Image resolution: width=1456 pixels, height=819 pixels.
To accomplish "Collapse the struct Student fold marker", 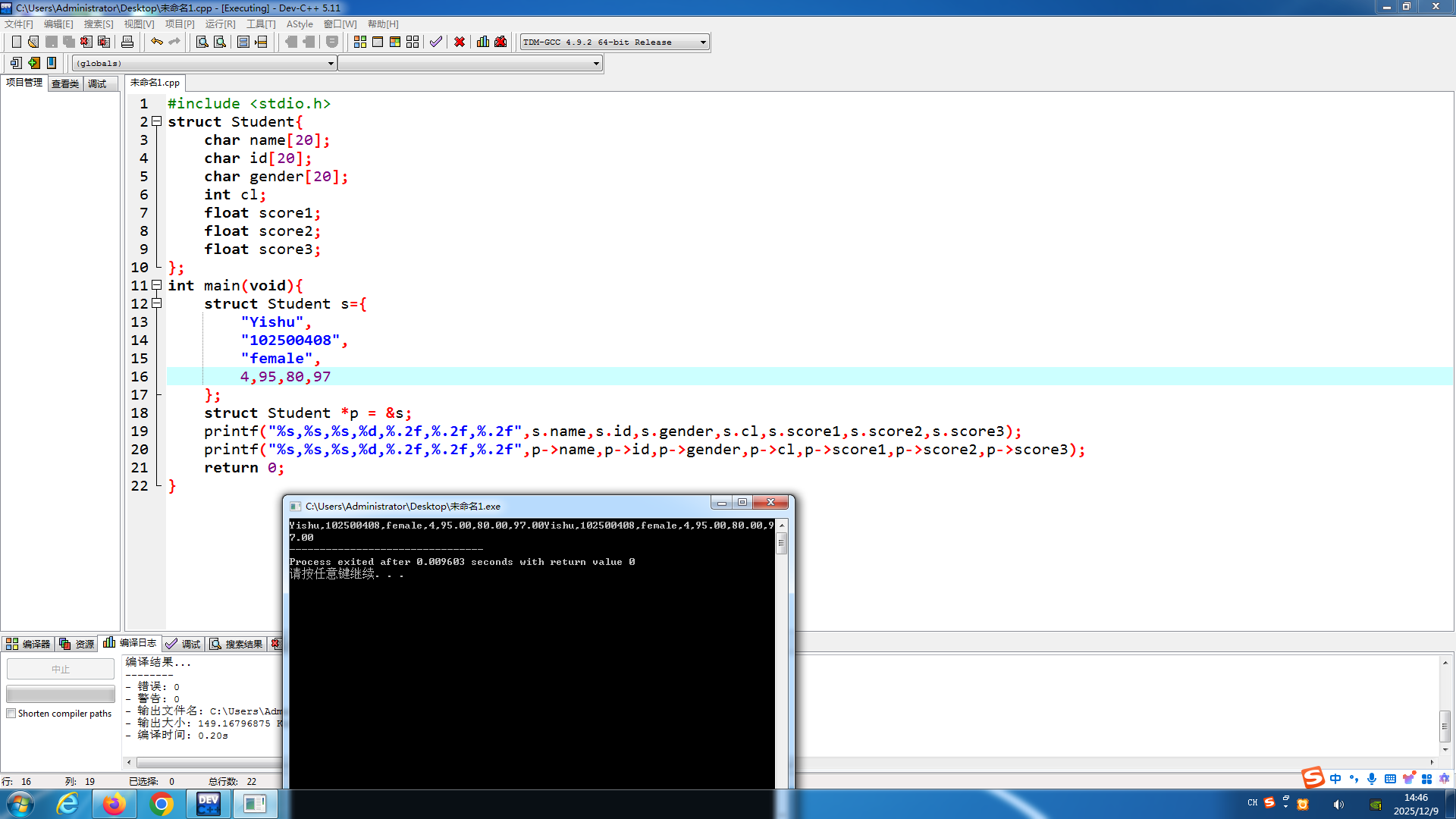I will [x=157, y=121].
